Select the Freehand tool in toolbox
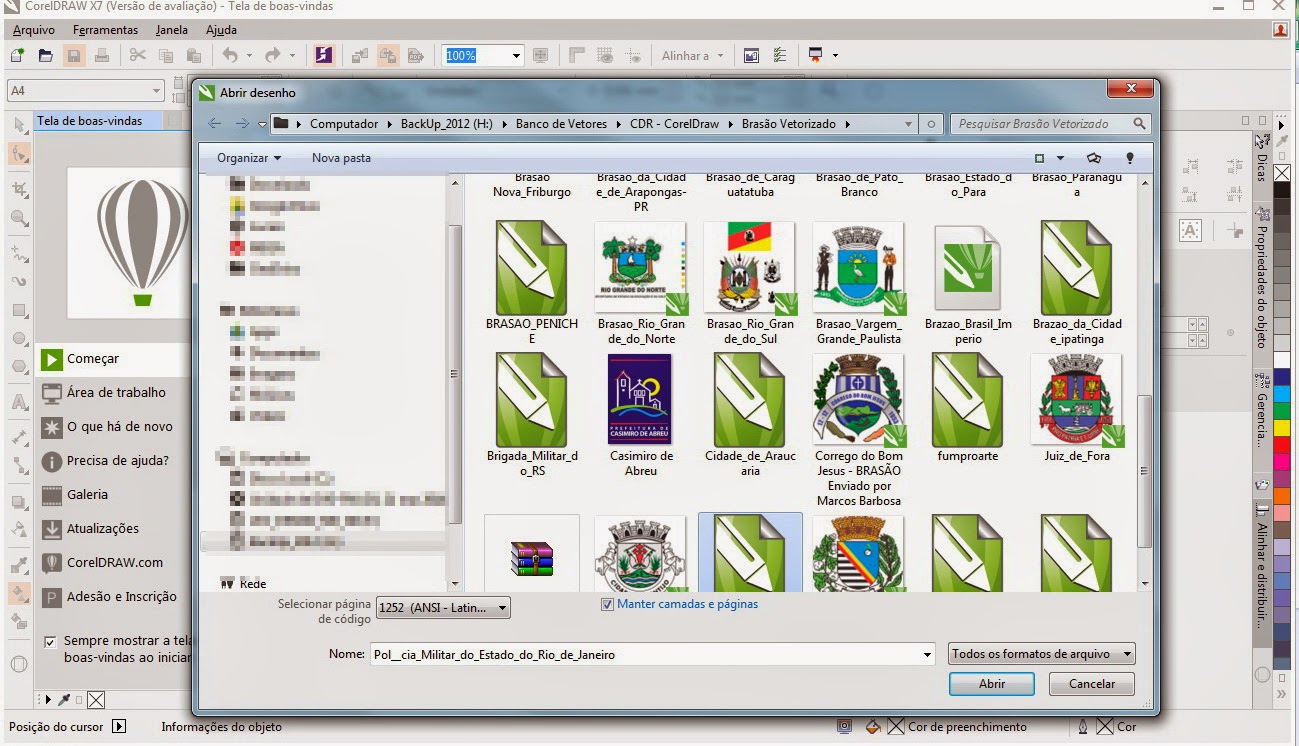The image size is (1299, 746). [19, 253]
